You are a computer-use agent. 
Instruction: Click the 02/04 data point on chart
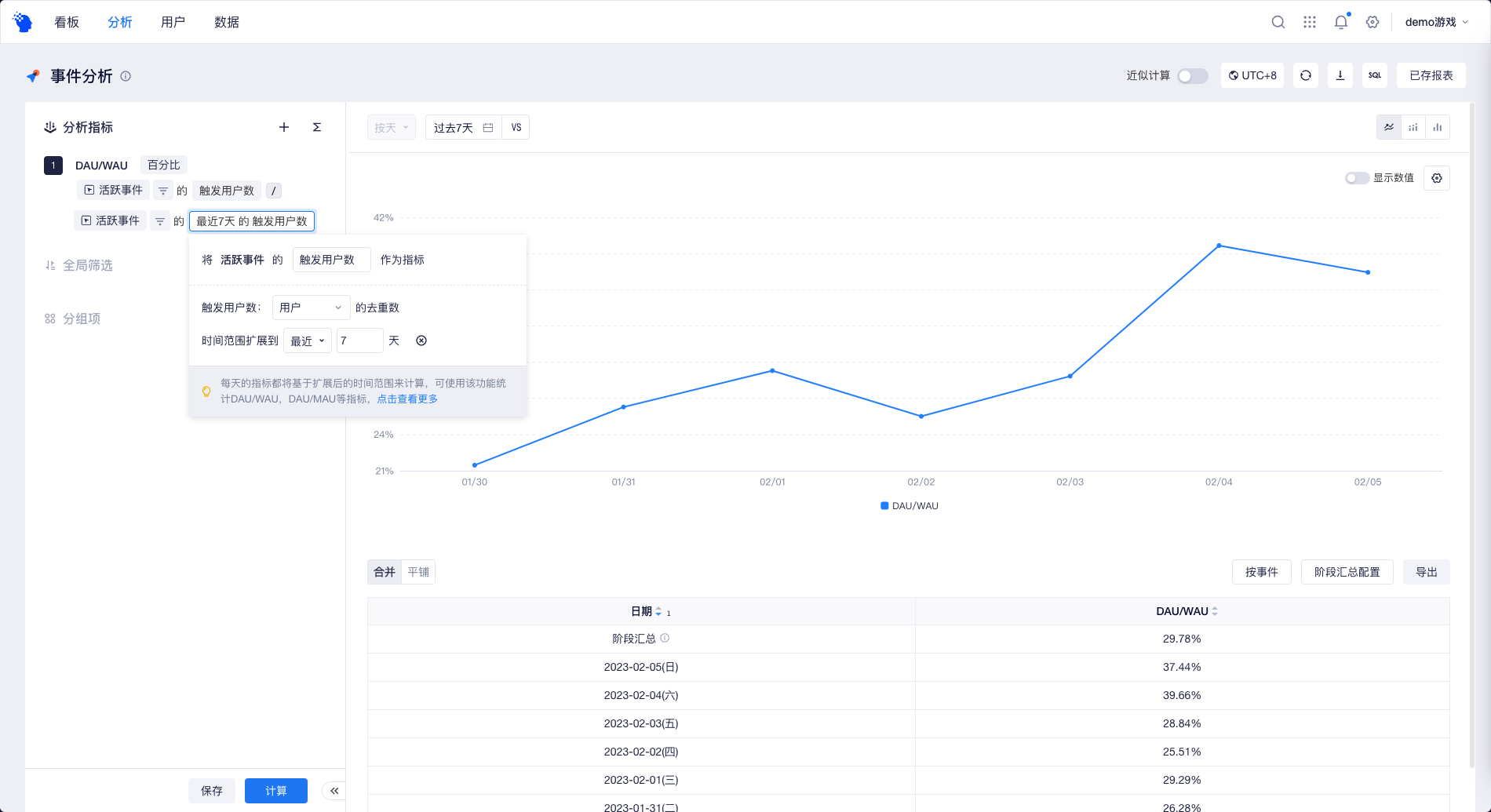pyautogui.click(x=1219, y=246)
